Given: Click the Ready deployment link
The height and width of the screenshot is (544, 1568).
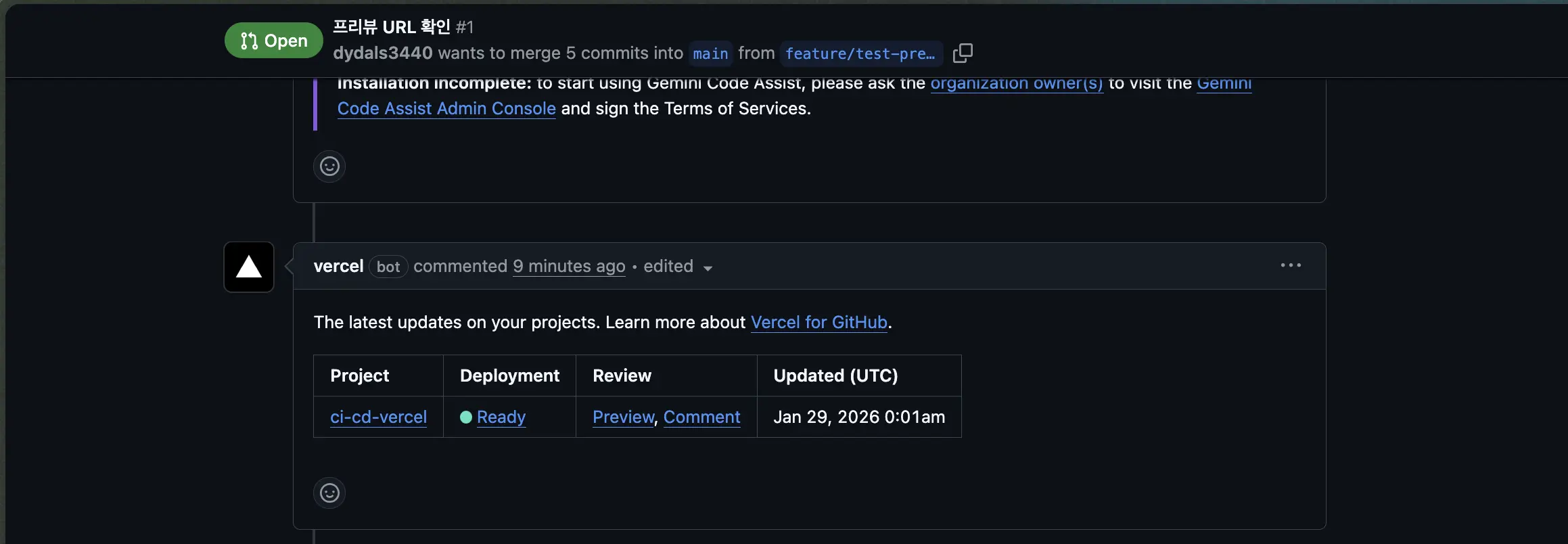Looking at the screenshot, I should [501, 417].
